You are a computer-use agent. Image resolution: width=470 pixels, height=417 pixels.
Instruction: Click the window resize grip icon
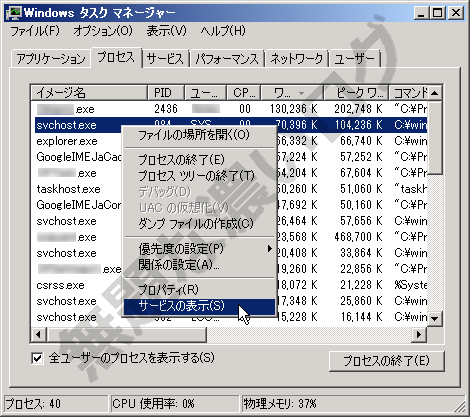(460, 406)
